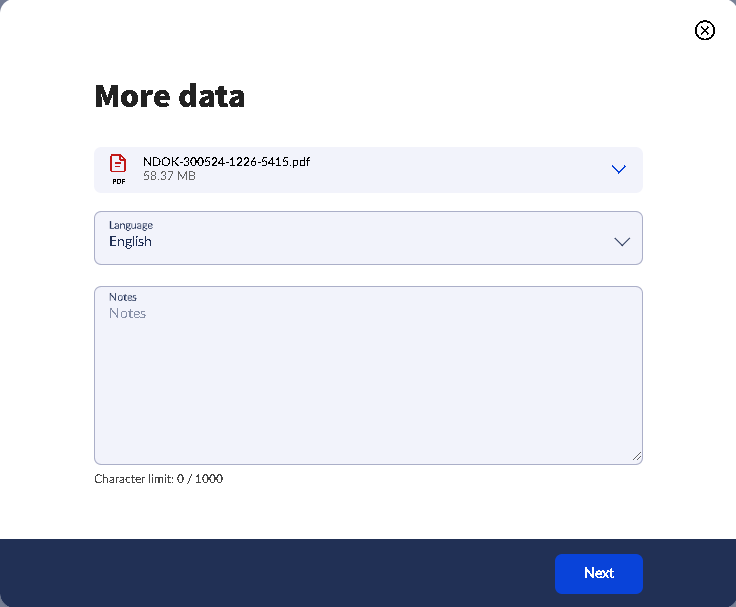The image size is (736, 607).
Task: Click the 0 / 1000 character count
Action: pos(199,479)
